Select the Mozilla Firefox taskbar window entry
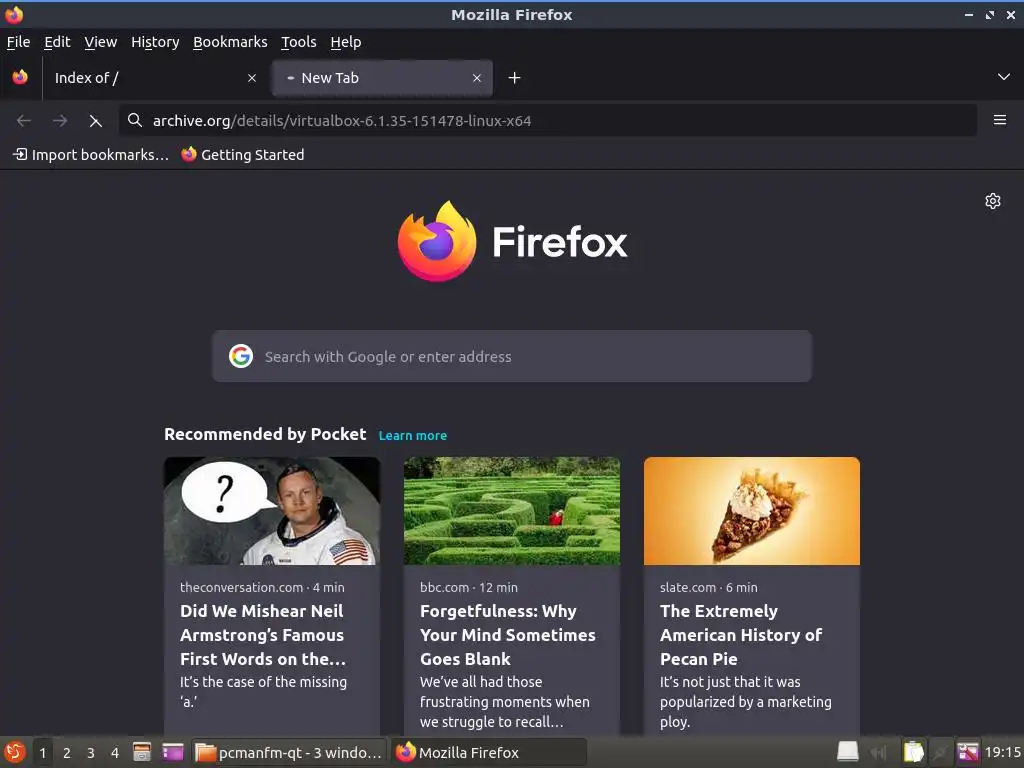The width and height of the screenshot is (1024, 768). tap(490, 752)
